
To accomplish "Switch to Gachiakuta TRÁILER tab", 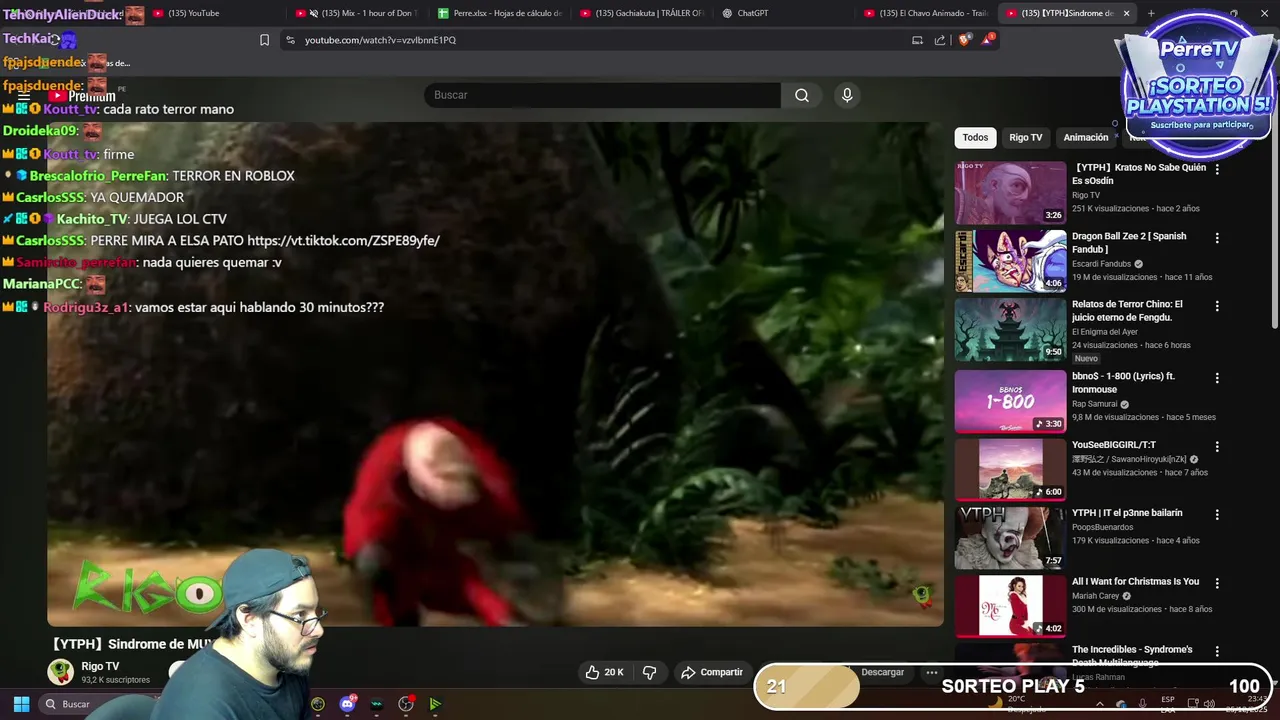I will pos(642,13).
